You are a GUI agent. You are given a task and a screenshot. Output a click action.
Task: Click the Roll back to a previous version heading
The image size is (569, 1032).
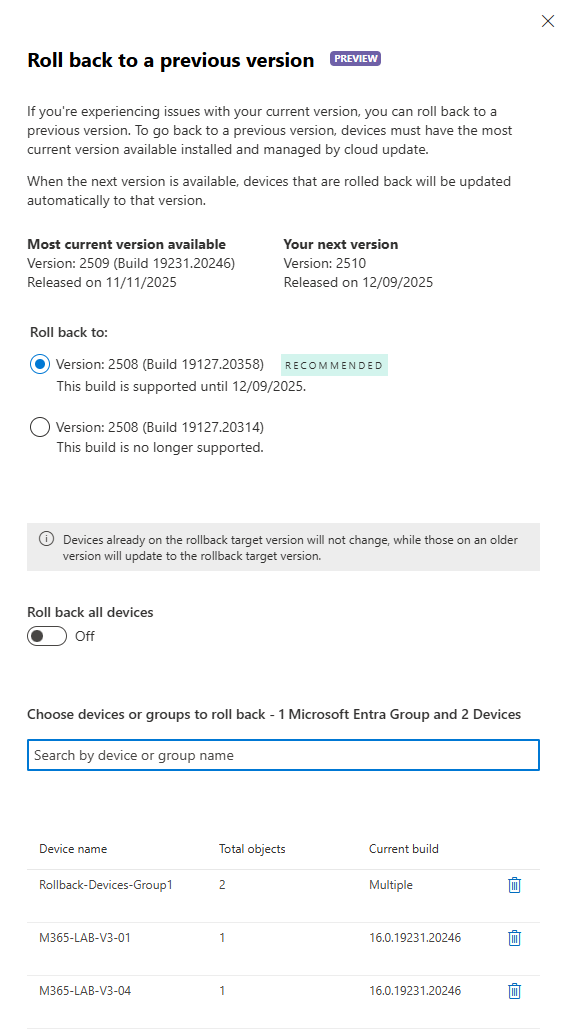(171, 60)
